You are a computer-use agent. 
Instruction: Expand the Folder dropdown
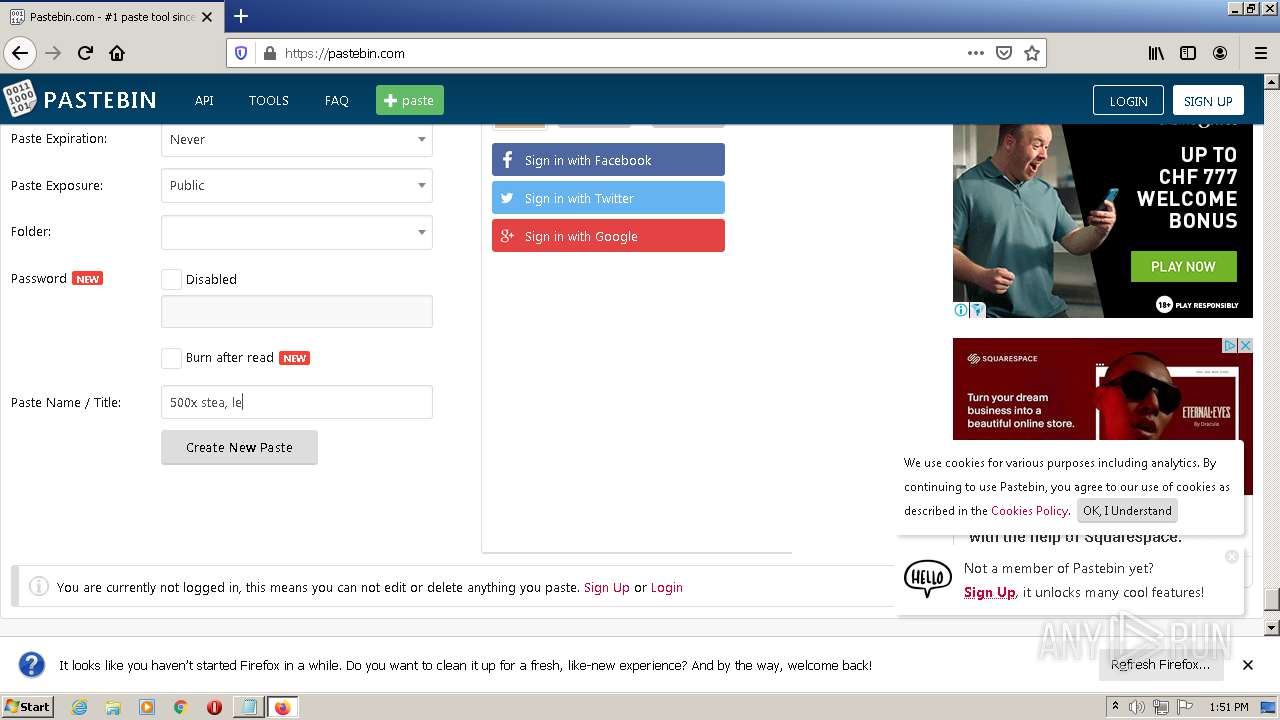(x=297, y=232)
